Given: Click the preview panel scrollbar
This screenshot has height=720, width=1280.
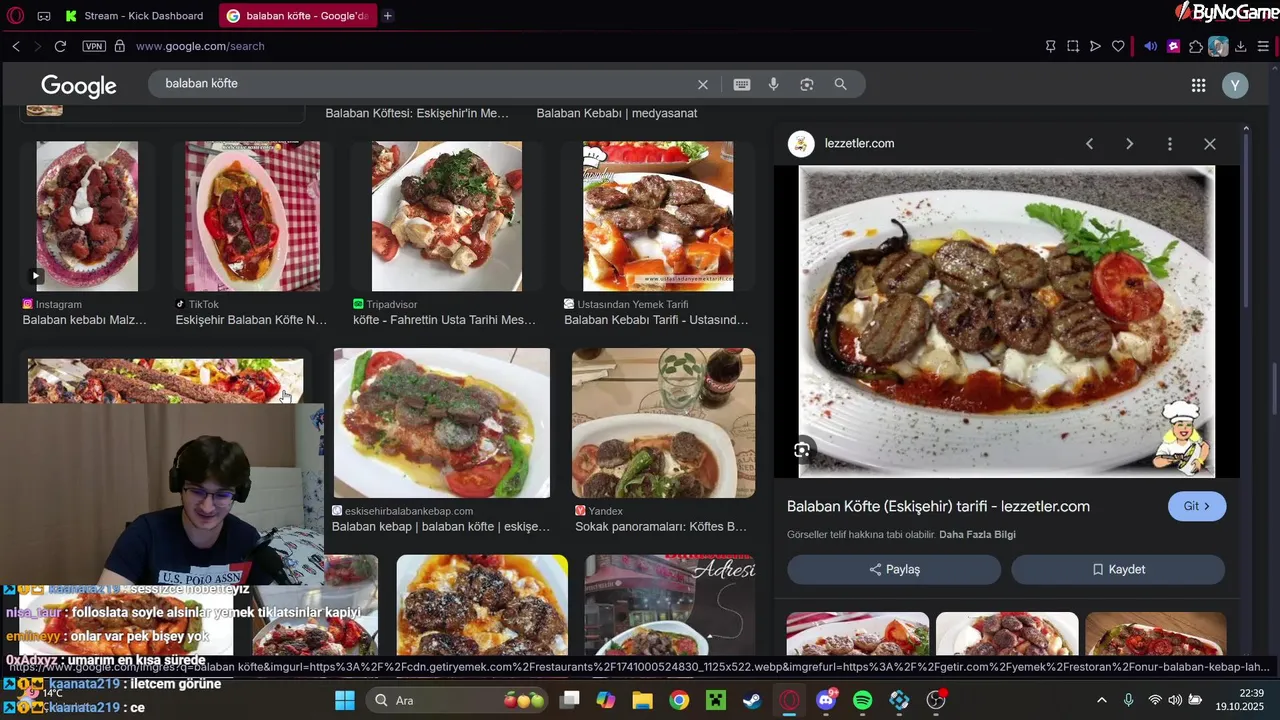Looking at the screenshot, I should pyautogui.click(x=1246, y=220).
